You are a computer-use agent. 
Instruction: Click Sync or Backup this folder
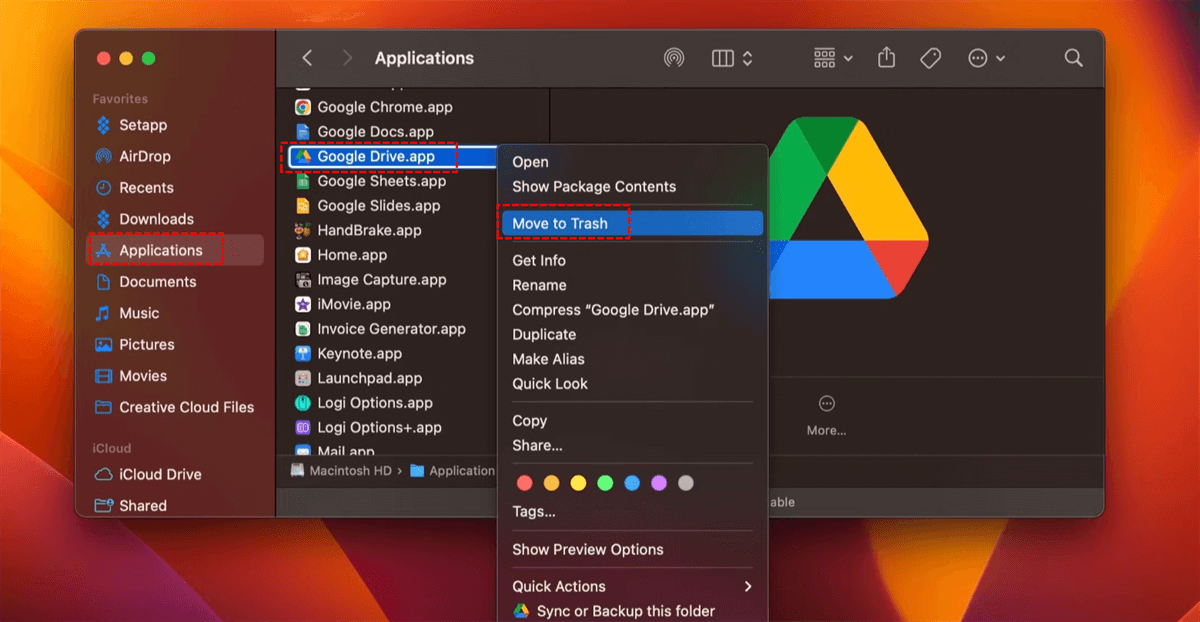pyautogui.click(x=625, y=610)
